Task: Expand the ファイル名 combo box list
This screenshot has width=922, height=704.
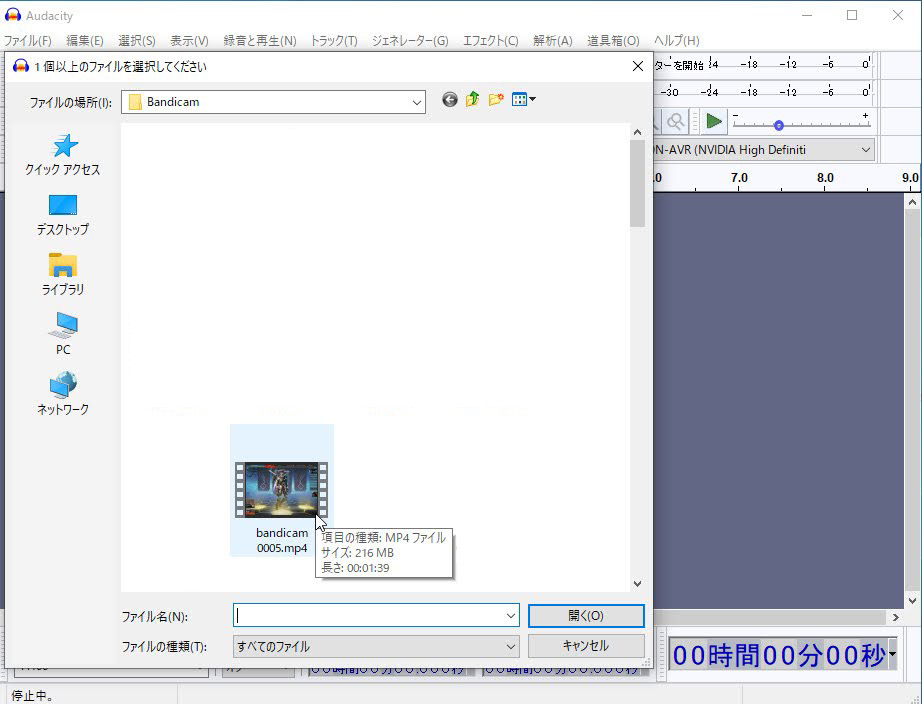Action: 510,616
